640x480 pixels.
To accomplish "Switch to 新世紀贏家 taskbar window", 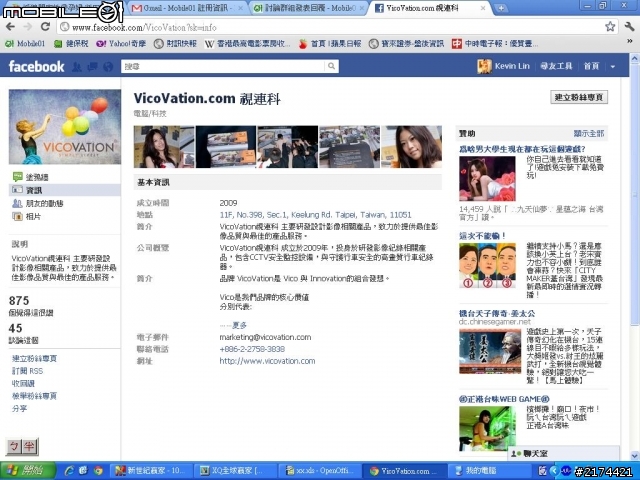I will coord(151,471).
